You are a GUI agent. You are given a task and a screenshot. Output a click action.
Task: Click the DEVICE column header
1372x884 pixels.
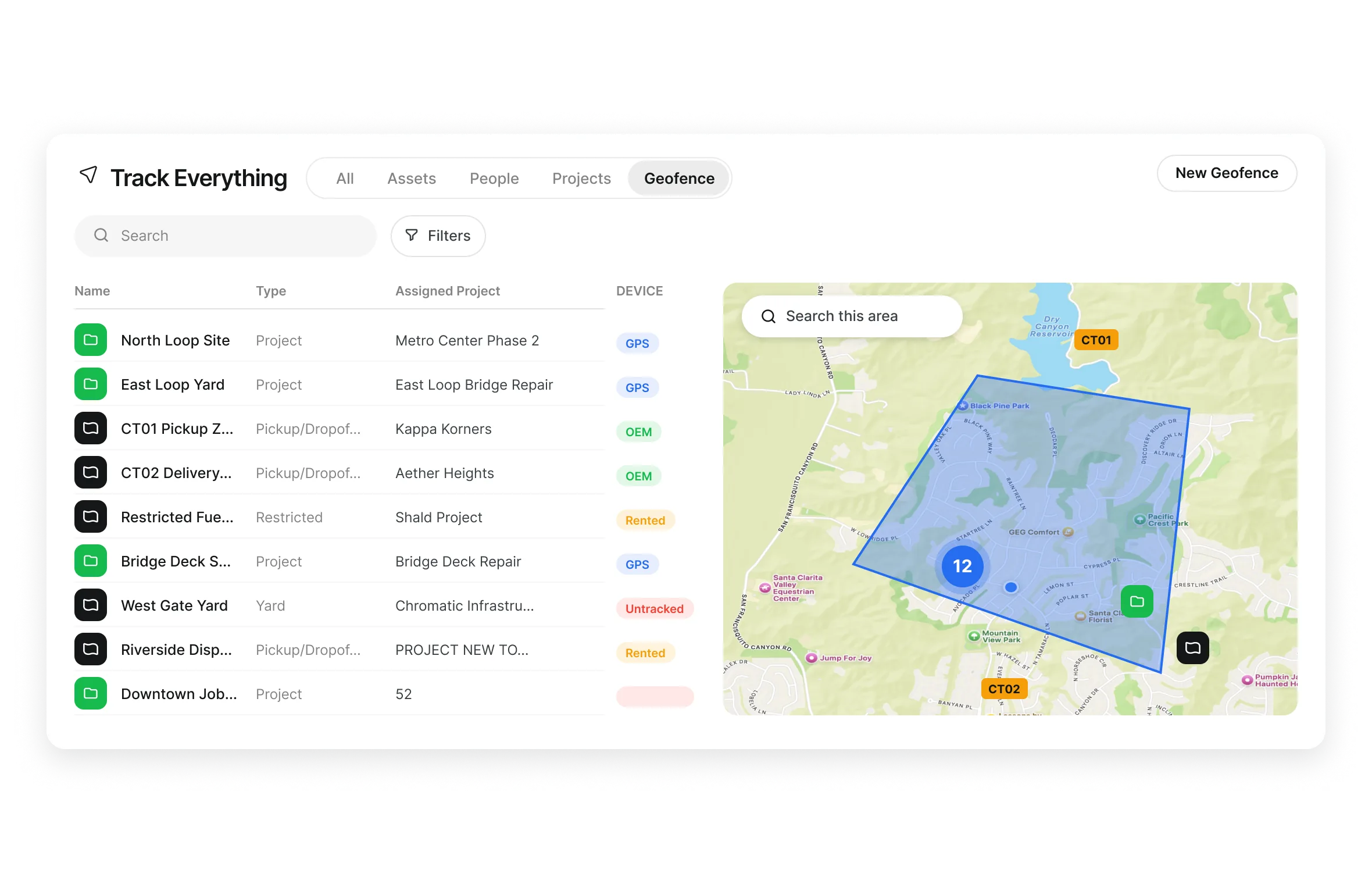[x=639, y=291]
